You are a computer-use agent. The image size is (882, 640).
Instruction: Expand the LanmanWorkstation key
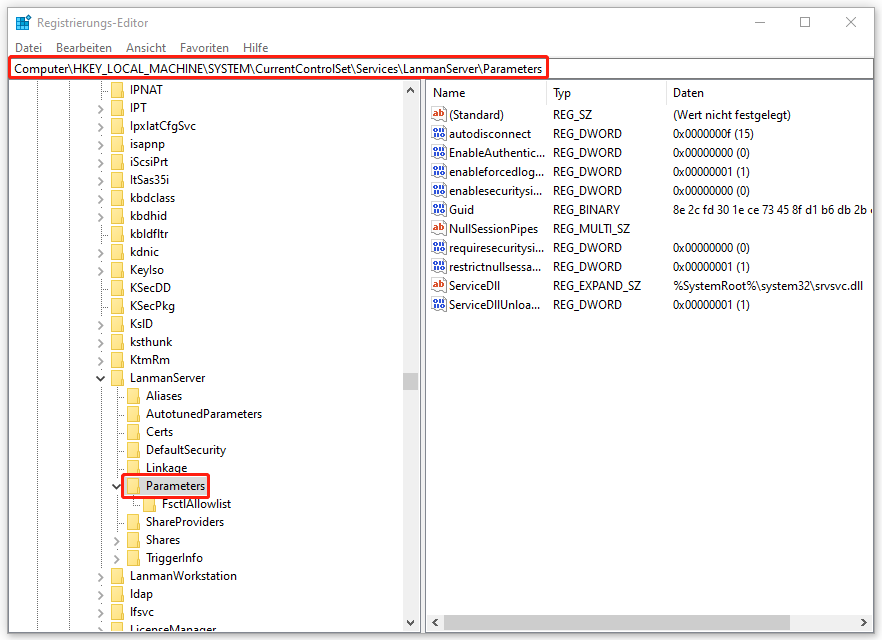click(x=101, y=577)
